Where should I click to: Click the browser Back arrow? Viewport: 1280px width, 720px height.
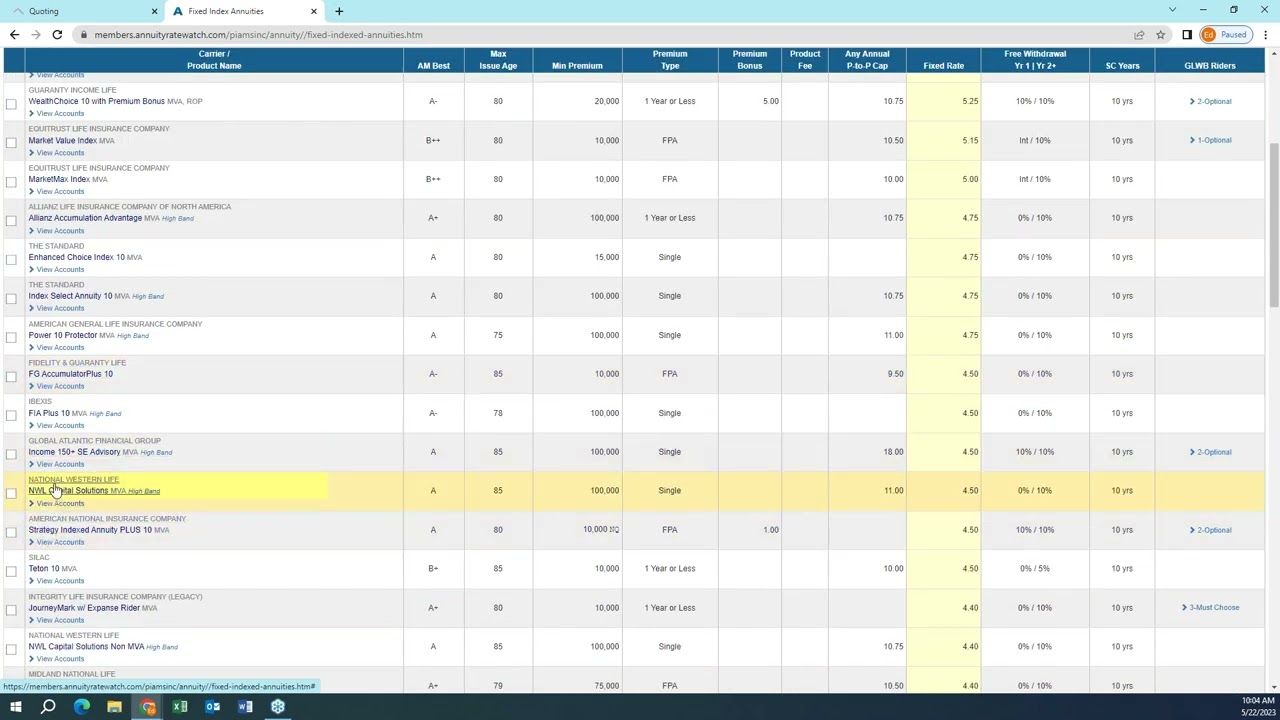click(14, 35)
